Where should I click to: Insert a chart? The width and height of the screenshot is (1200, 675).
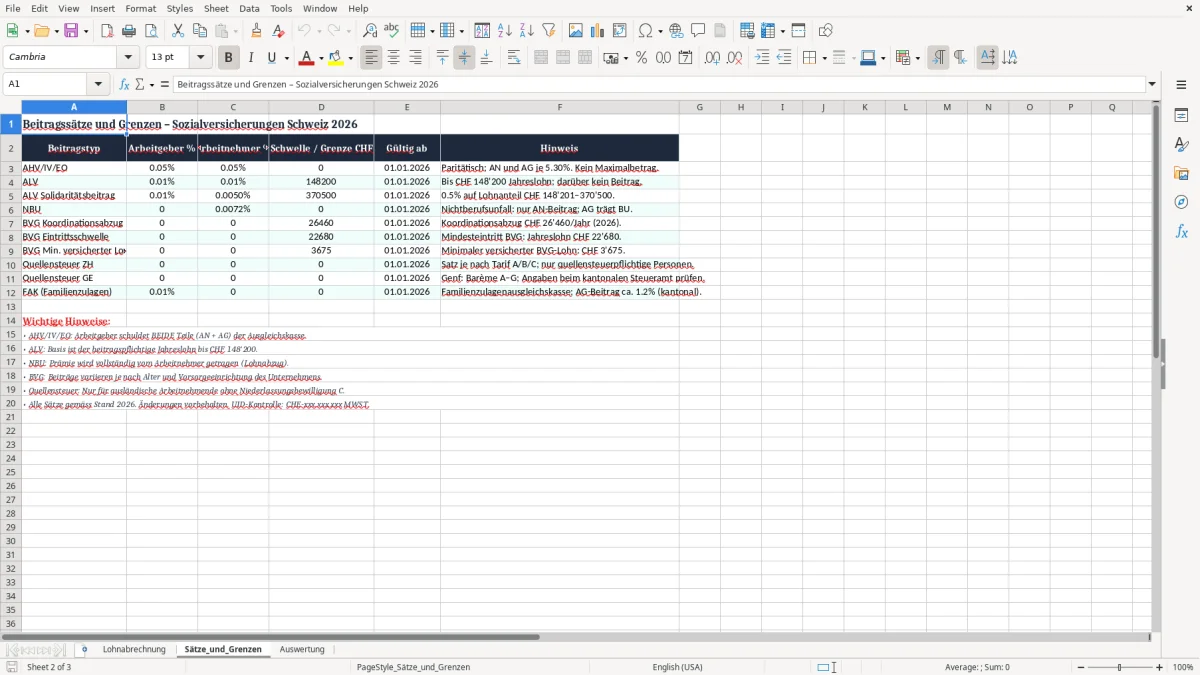point(598,31)
